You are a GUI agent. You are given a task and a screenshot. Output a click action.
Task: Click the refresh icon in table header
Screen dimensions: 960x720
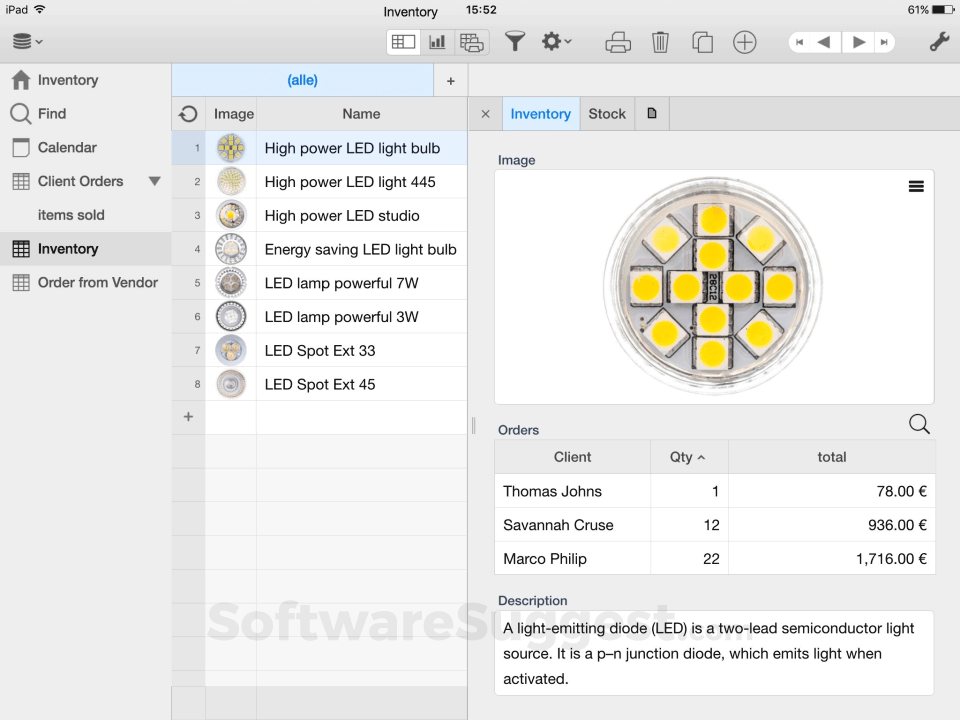(188, 114)
